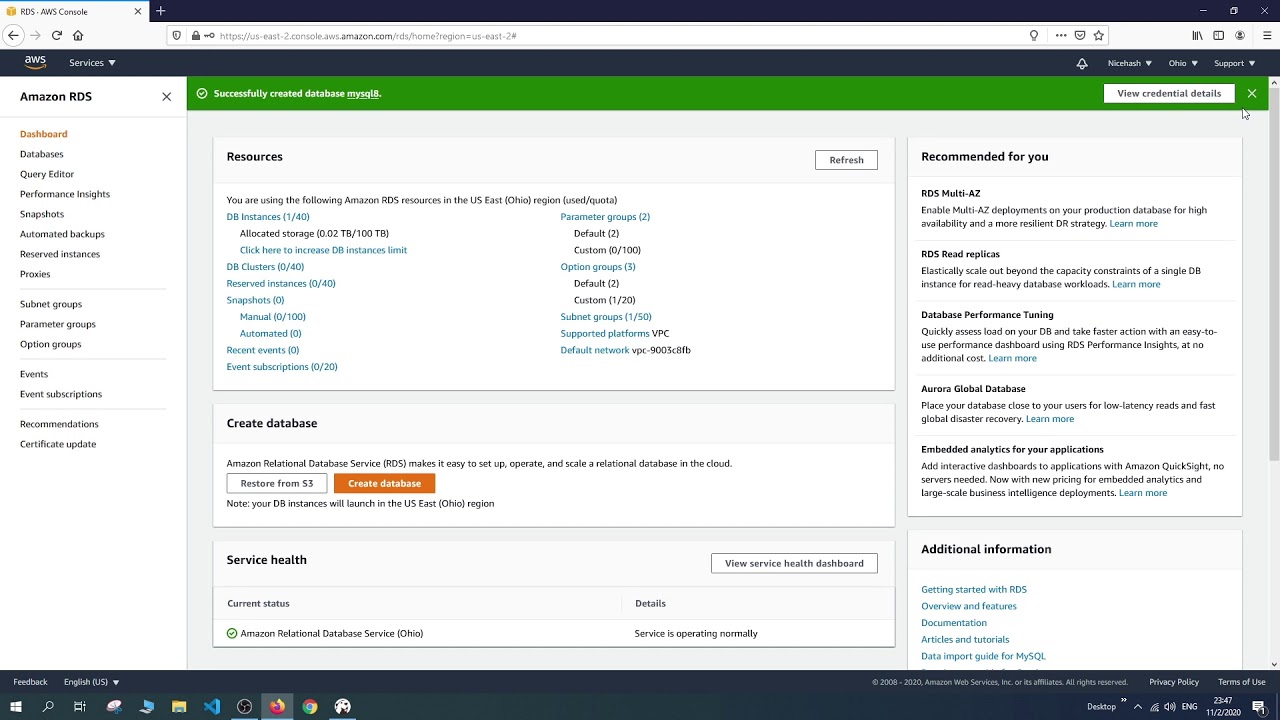Click the orange Create database button
This screenshot has height=720, width=1280.
[x=384, y=483]
